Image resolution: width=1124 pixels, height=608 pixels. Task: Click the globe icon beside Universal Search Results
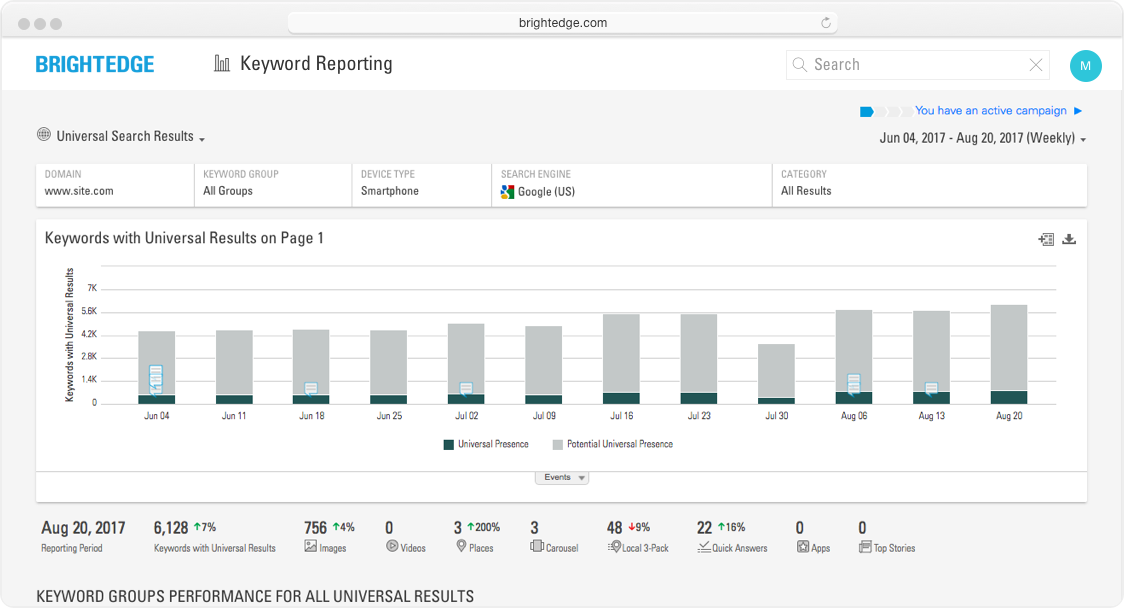pos(44,135)
